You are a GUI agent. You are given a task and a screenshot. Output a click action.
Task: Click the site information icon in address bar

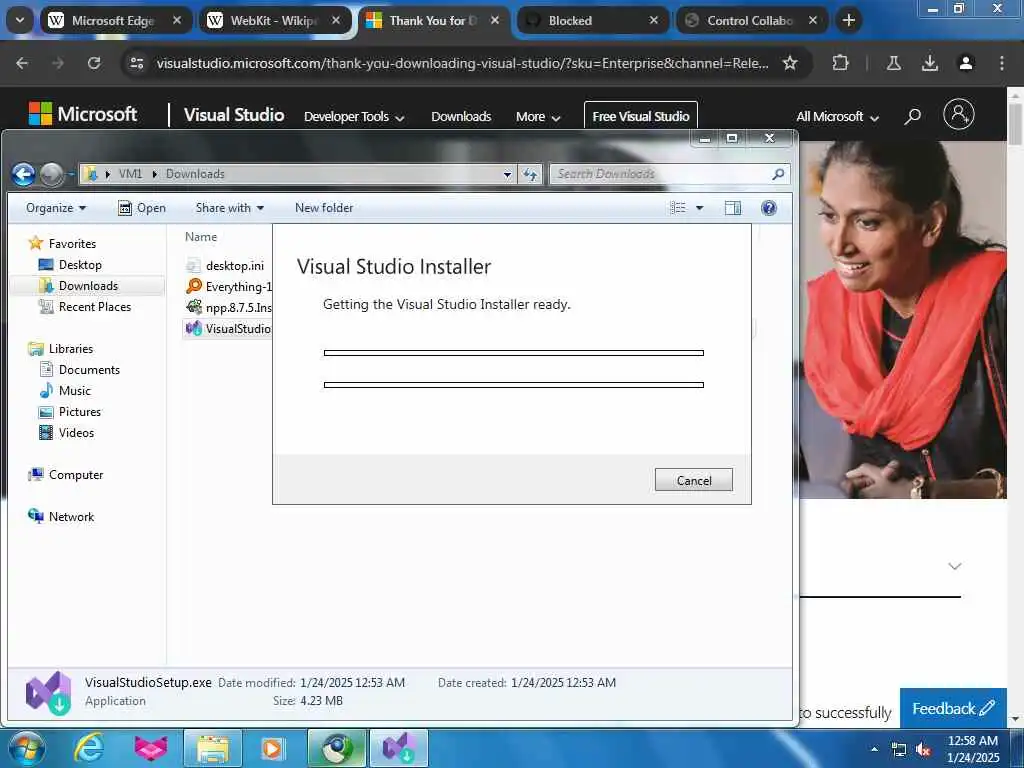(136, 63)
